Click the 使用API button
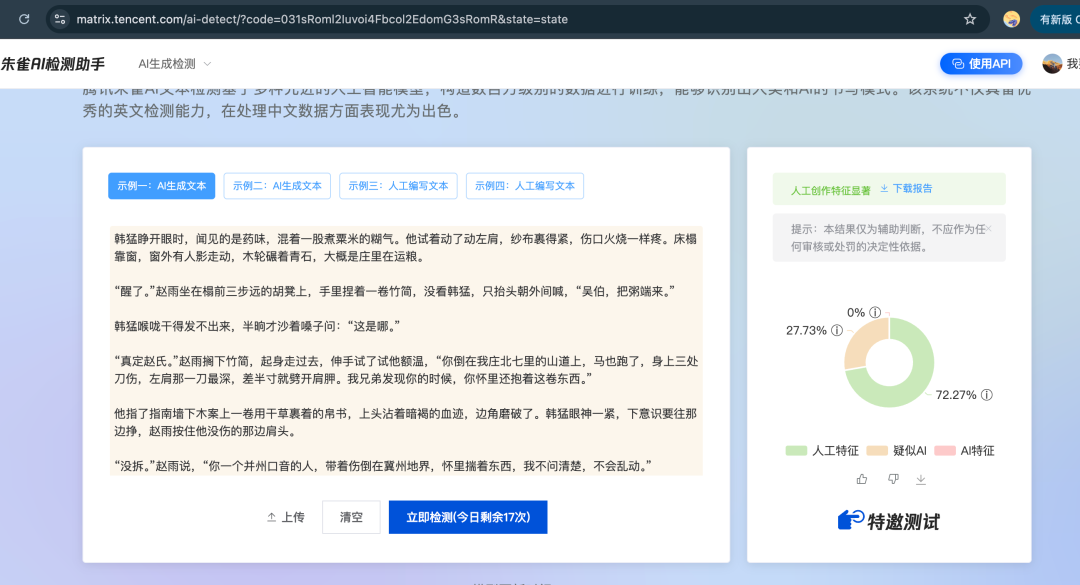This screenshot has width=1080, height=585. (981, 64)
